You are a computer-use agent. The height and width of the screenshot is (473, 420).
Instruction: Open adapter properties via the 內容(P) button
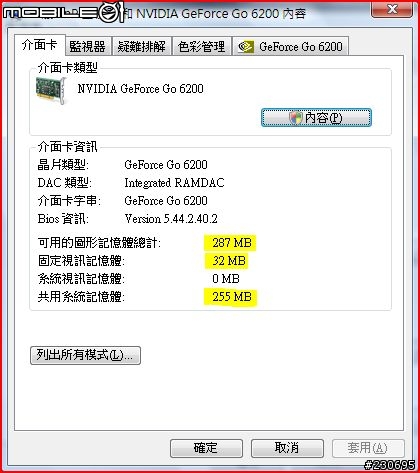(x=316, y=118)
